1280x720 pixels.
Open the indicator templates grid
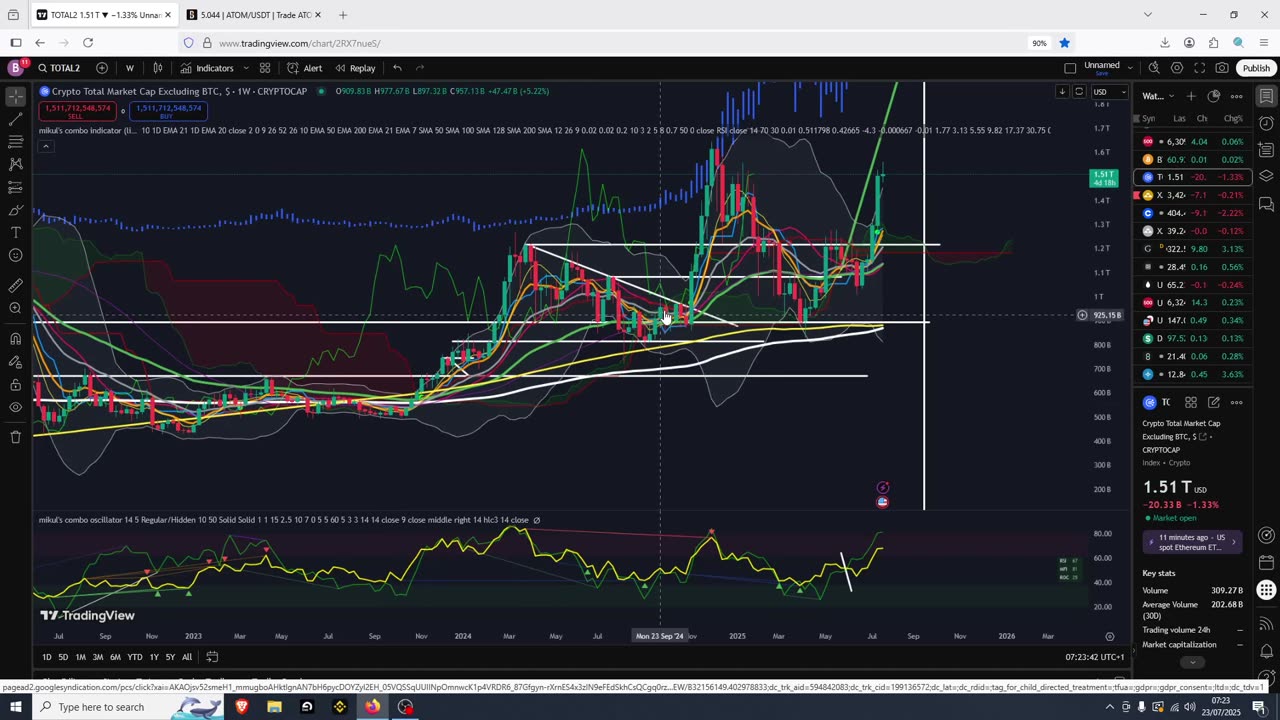[265, 68]
